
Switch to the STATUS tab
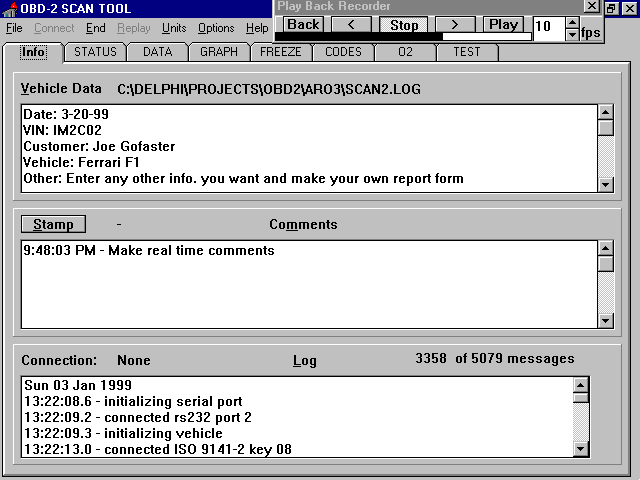point(96,52)
